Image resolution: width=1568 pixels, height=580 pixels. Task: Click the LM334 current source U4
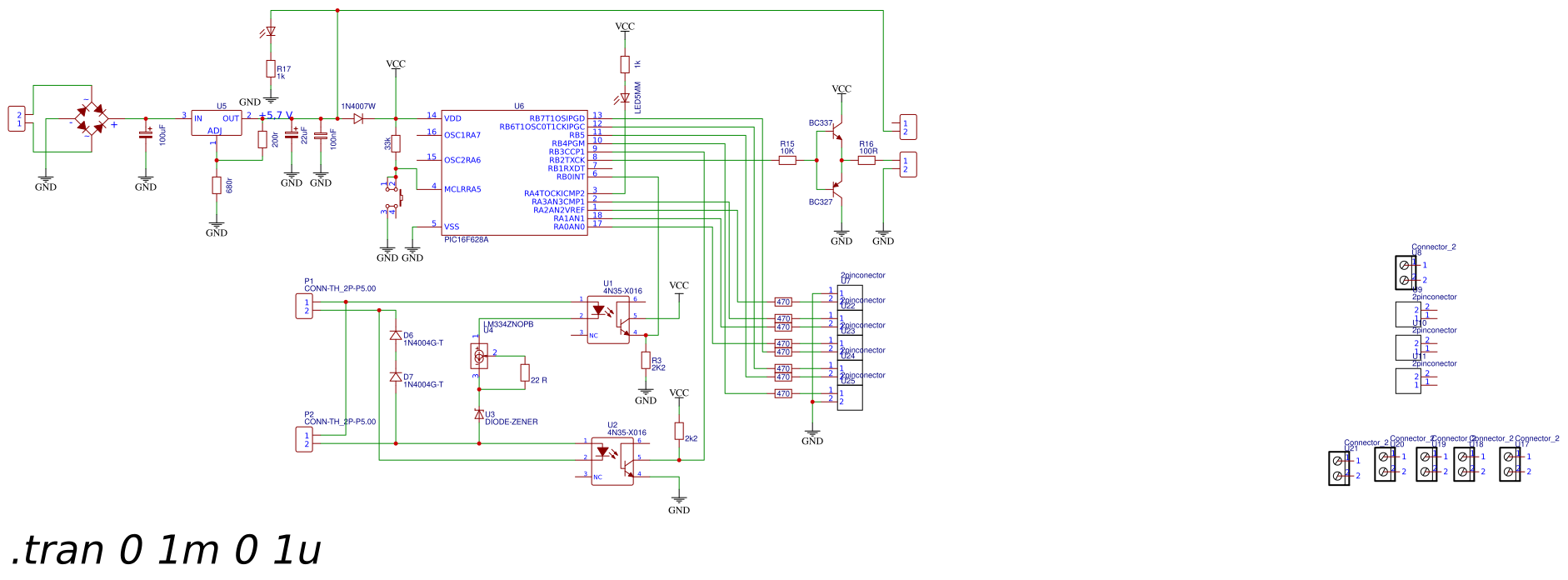[479, 357]
